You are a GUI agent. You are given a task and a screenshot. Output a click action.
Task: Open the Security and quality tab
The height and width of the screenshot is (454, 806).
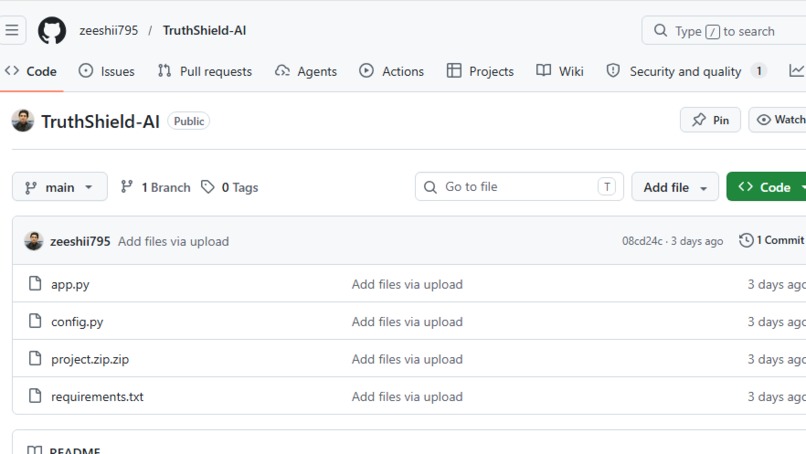pyautogui.click(x=686, y=71)
